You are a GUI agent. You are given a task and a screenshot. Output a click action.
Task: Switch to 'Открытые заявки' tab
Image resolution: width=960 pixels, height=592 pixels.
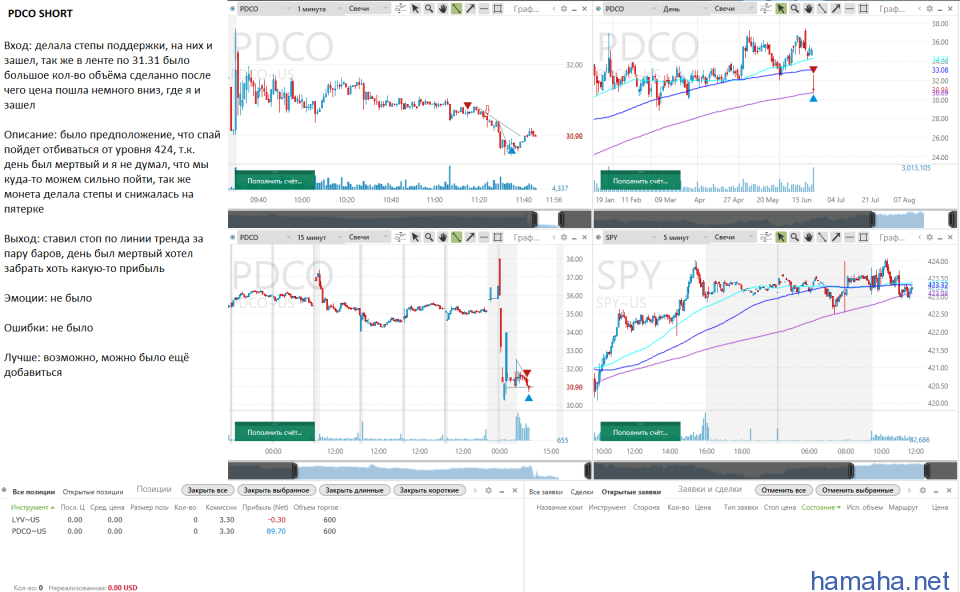(x=631, y=492)
